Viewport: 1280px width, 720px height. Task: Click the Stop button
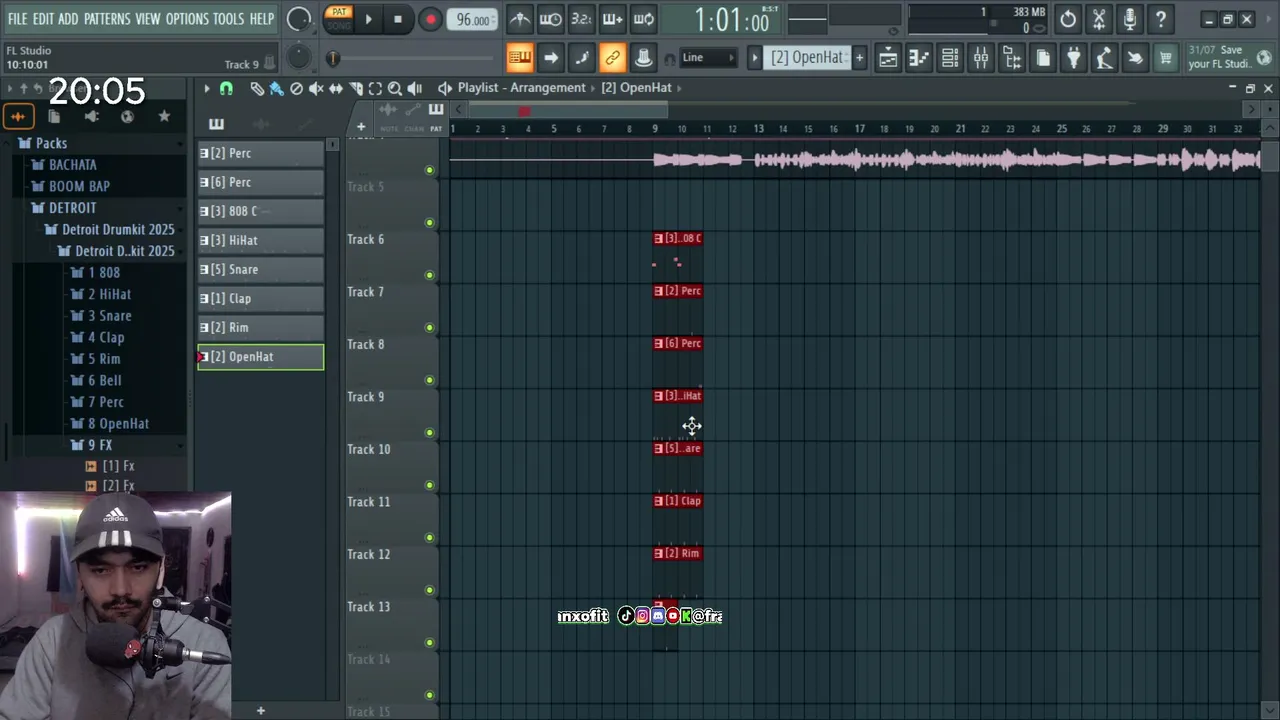398,19
